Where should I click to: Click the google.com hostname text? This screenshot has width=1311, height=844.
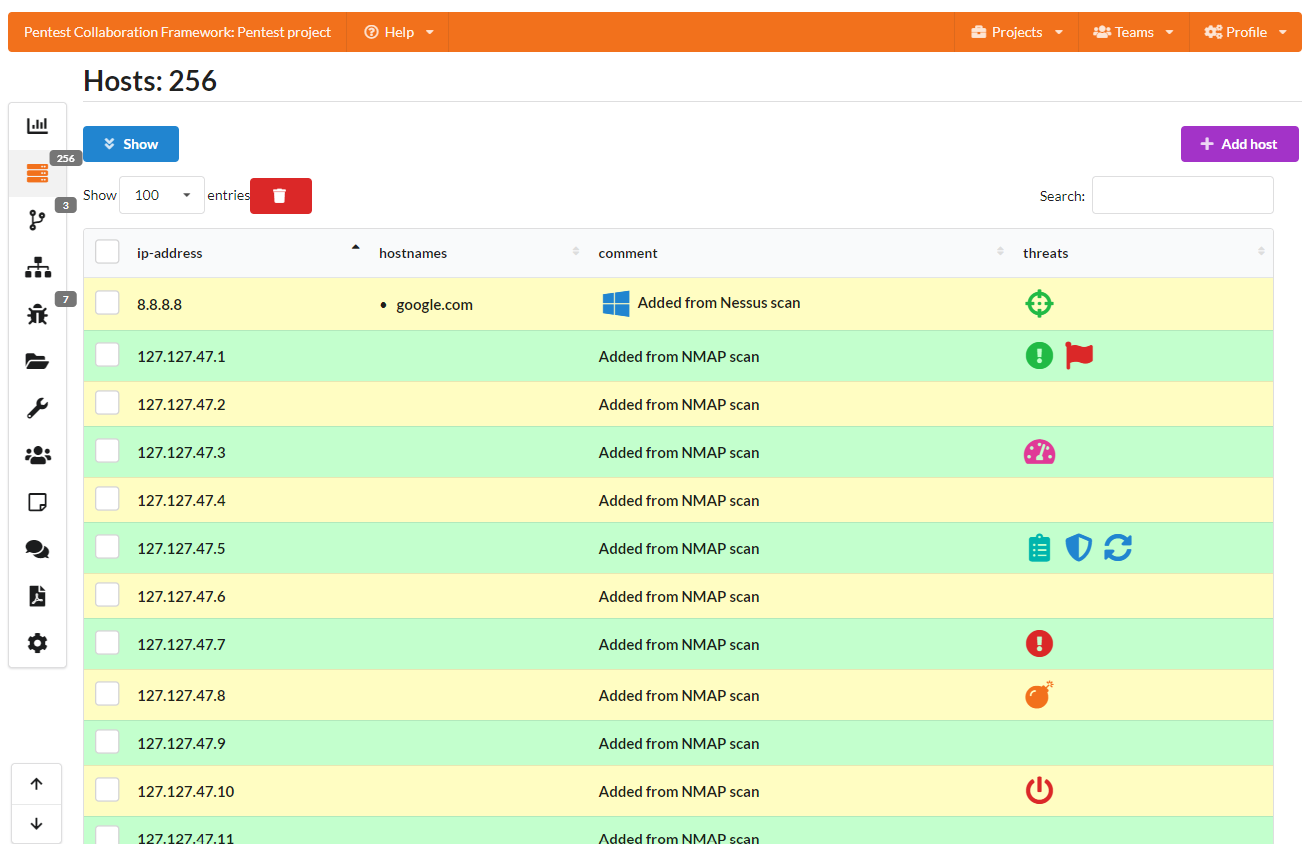(x=434, y=304)
